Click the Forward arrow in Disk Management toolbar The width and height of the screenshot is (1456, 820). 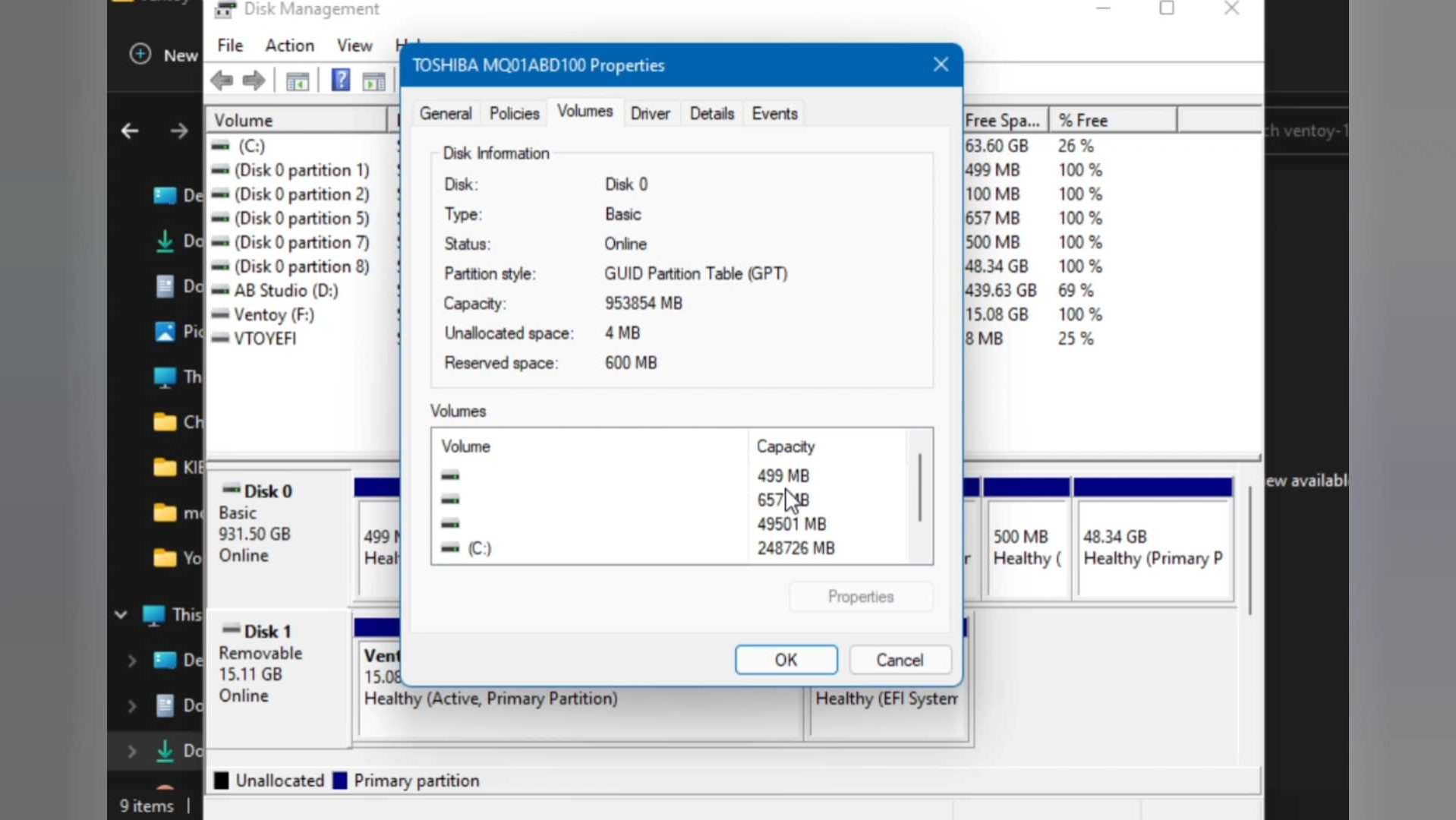(254, 80)
